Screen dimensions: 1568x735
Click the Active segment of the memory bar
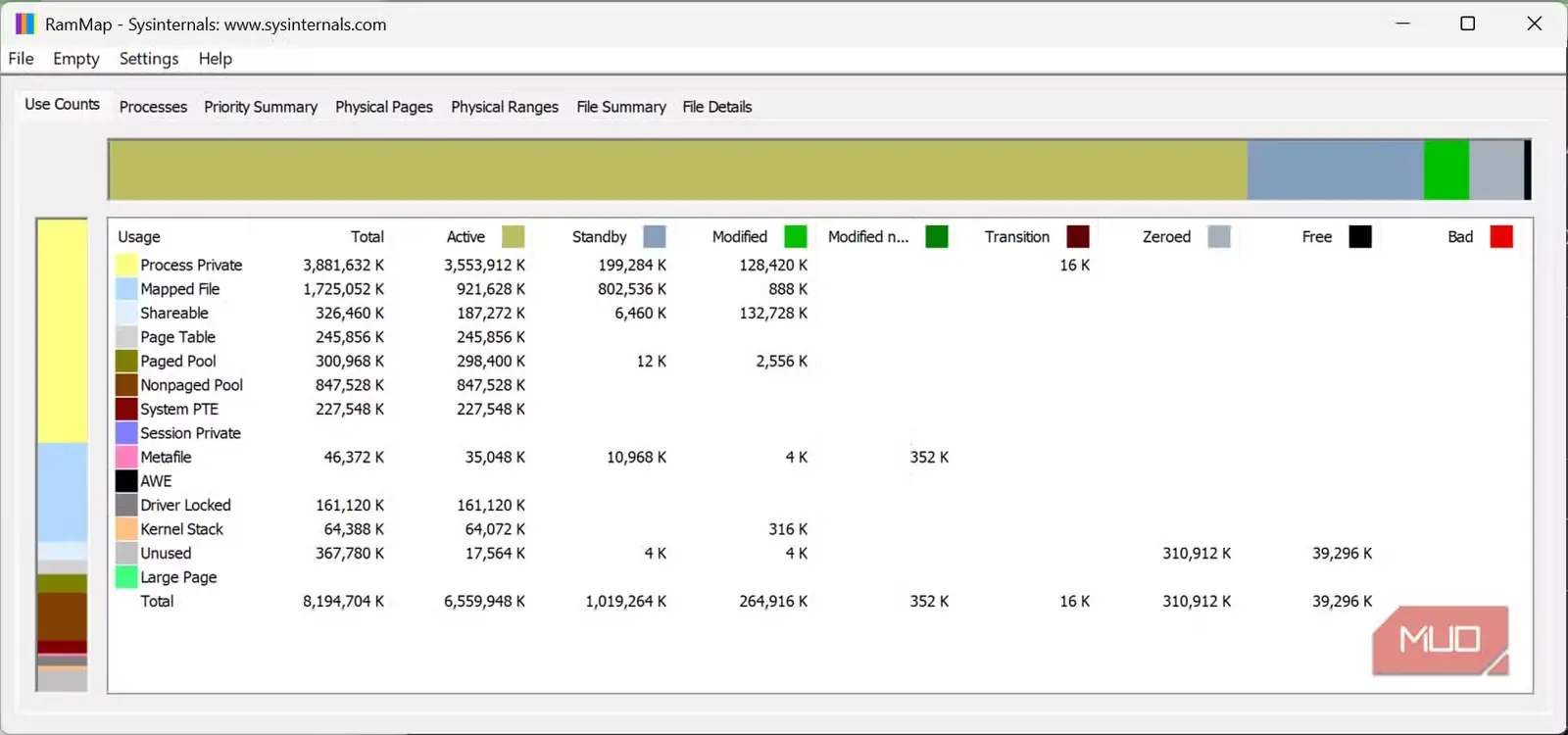(677, 170)
